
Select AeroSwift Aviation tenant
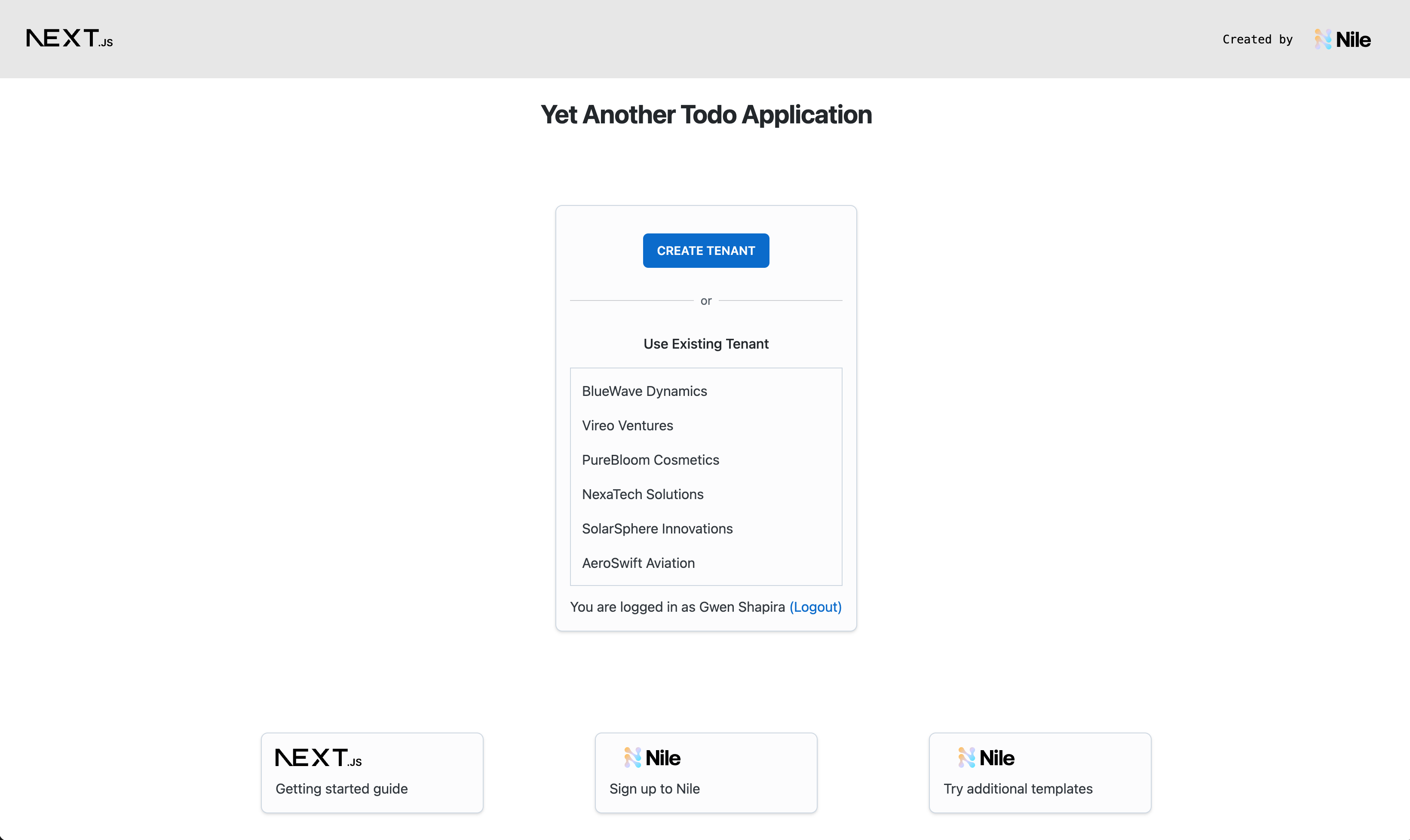pos(638,562)
